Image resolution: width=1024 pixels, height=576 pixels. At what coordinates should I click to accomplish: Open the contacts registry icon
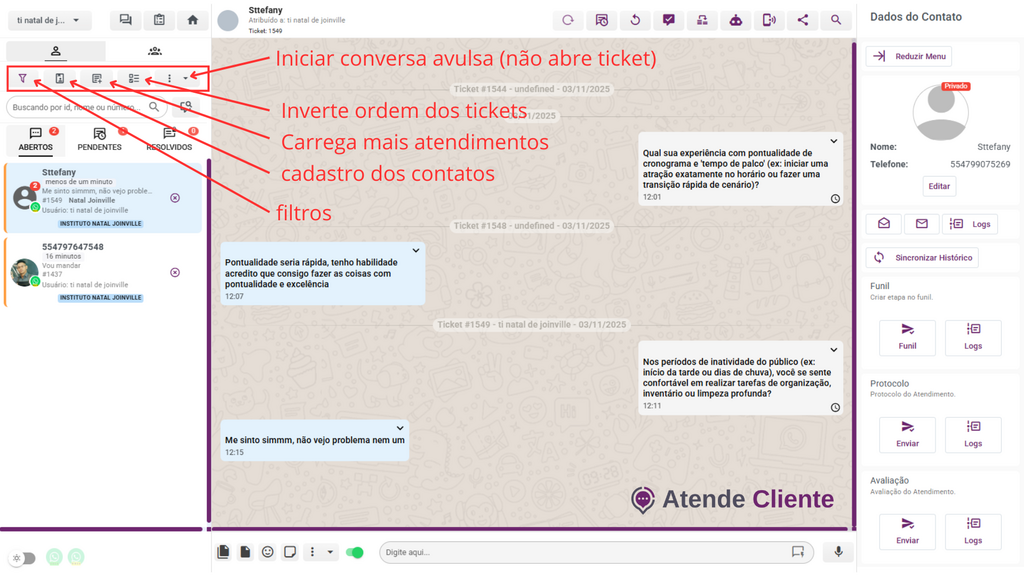60,78
